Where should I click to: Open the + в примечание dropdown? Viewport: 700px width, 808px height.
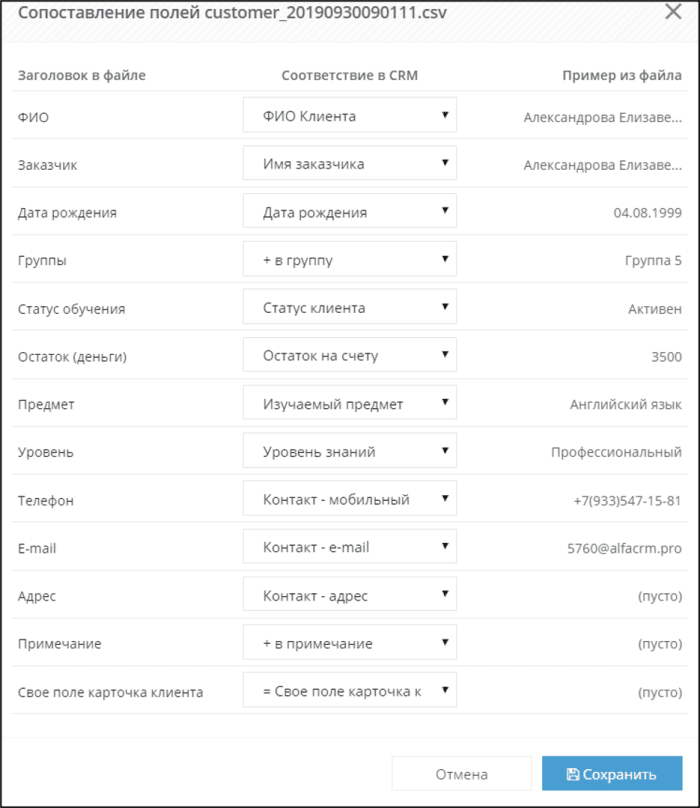(350, 642)
